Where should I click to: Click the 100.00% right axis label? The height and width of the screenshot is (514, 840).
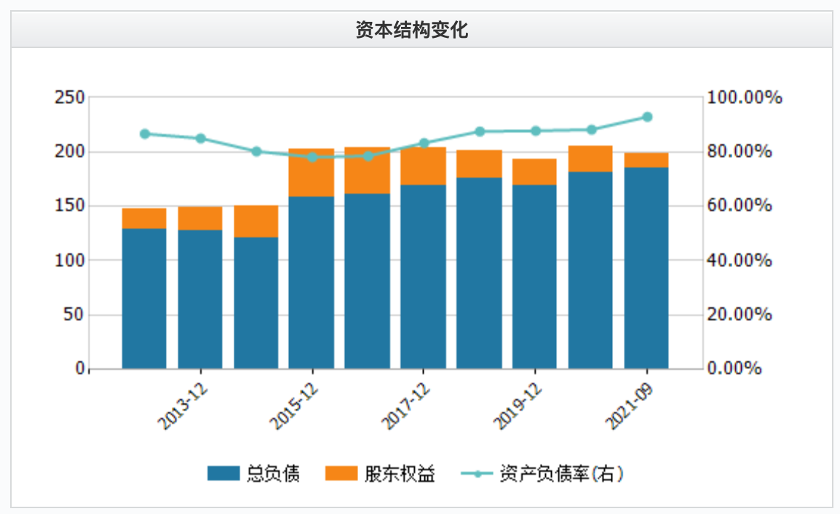tap(744, 98)
